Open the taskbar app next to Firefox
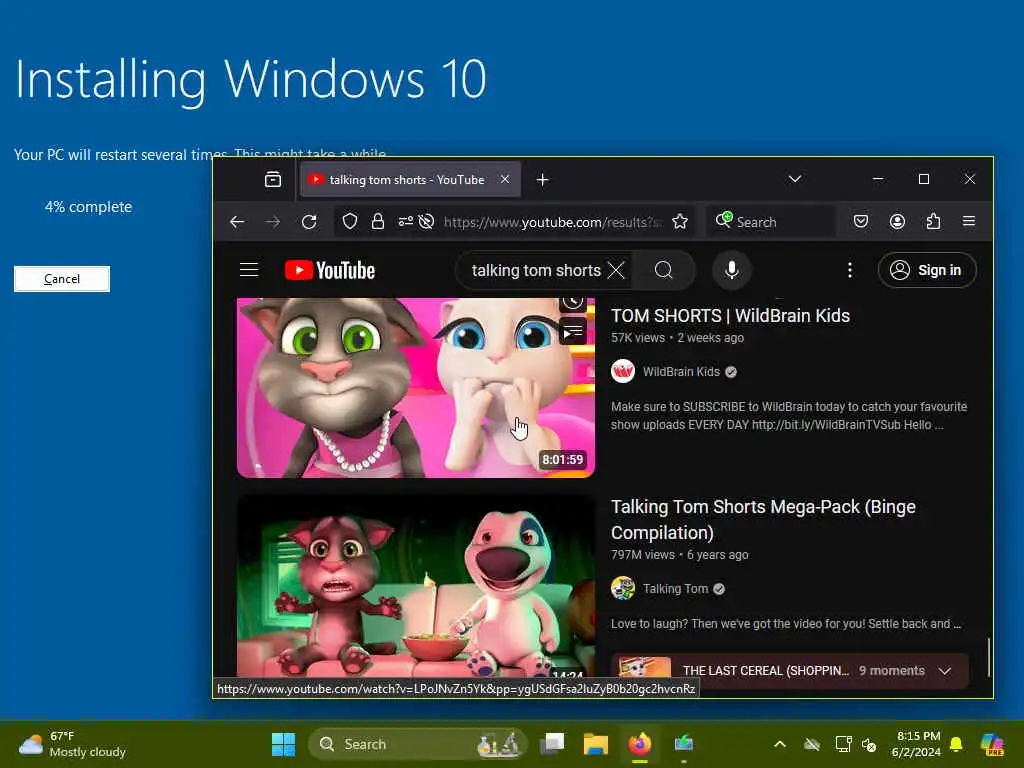Screen dimensions: 1024x768 (x=684, y=744)
